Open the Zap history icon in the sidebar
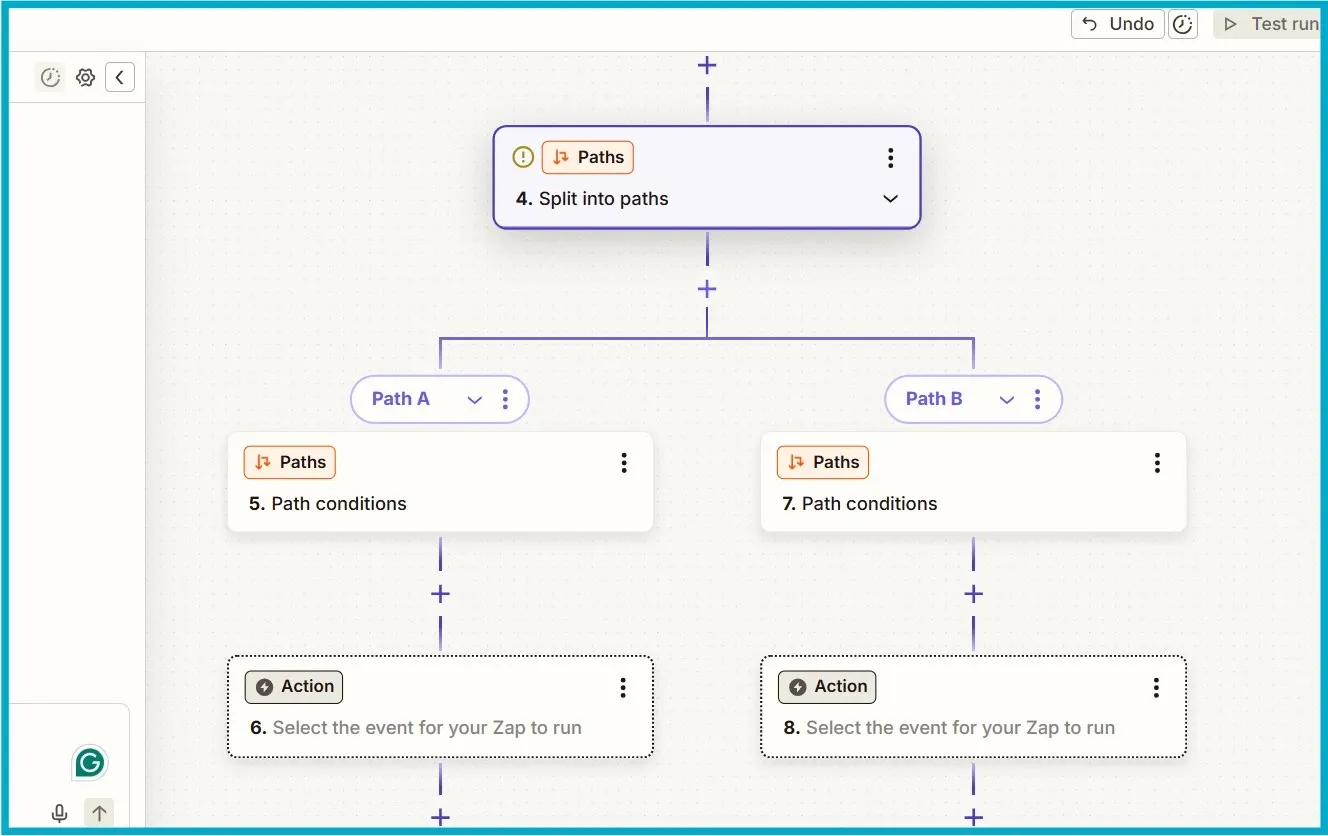 (x=50, y=77)
